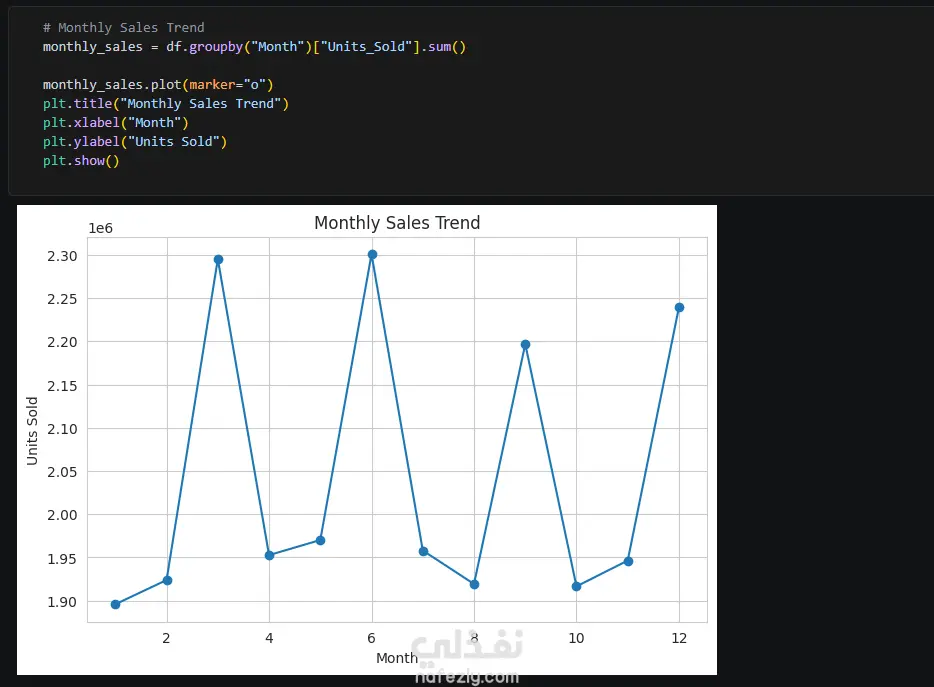Click the 2.10 tick label on the y-axis
This screenshot has width=934, height=687.
(62, 429)
